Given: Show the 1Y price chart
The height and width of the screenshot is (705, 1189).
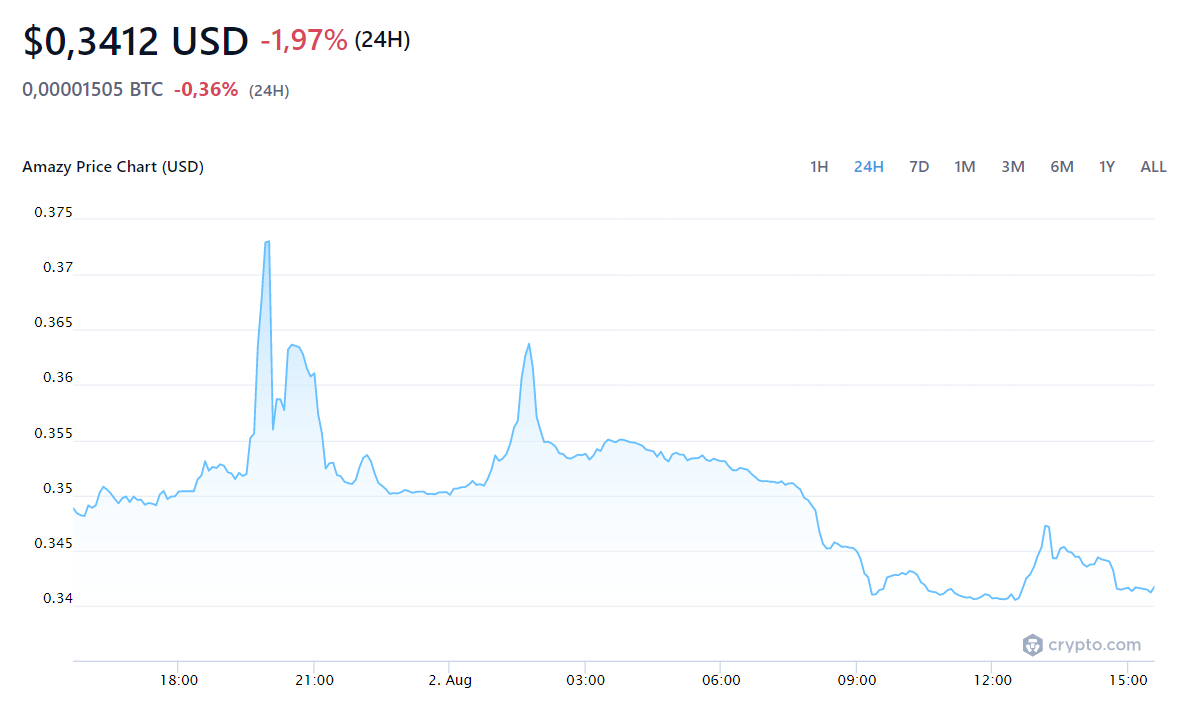Looking at the screenshot, I should [1106, 167].
